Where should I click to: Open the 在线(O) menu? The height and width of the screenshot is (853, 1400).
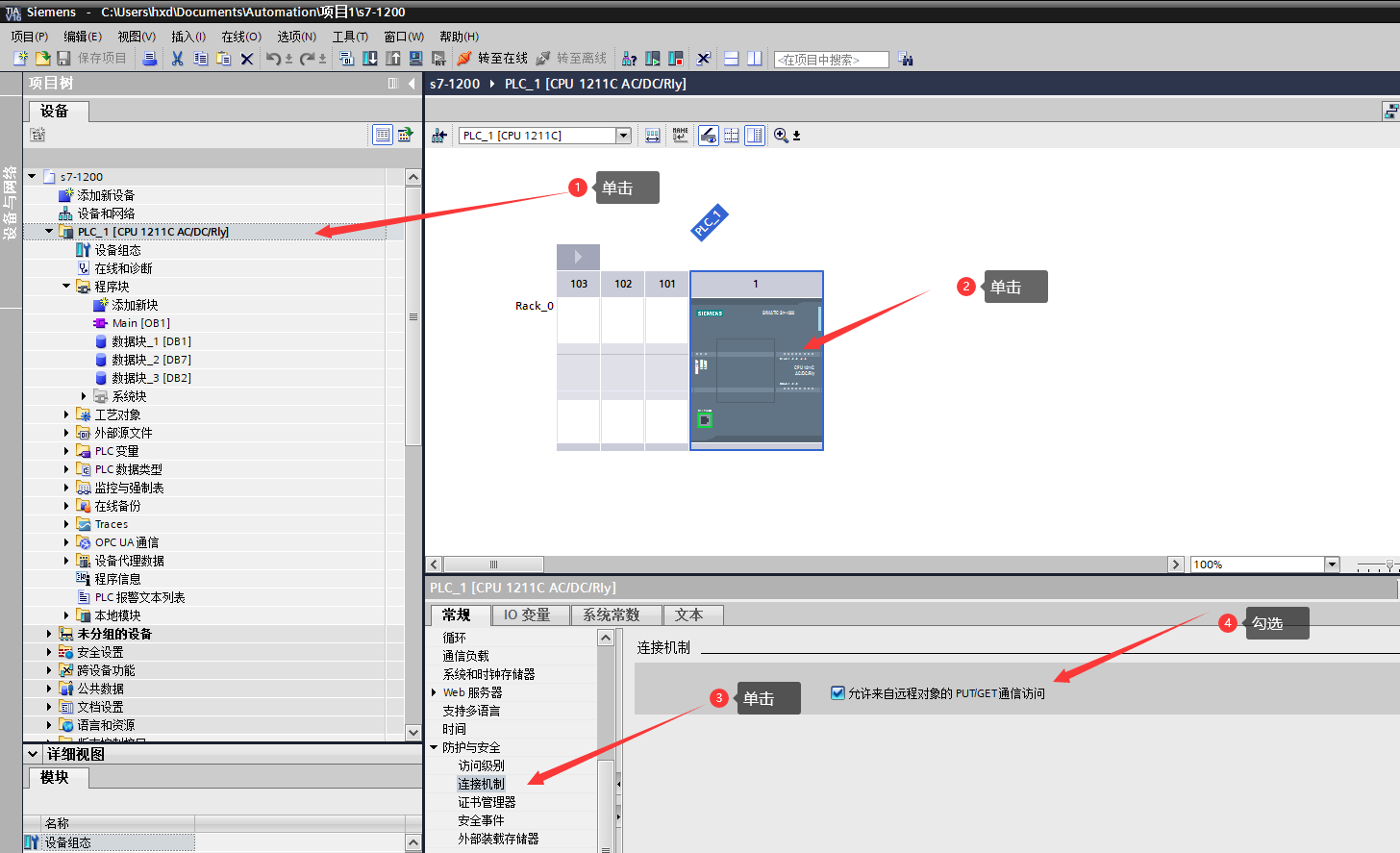click(241, 37)
